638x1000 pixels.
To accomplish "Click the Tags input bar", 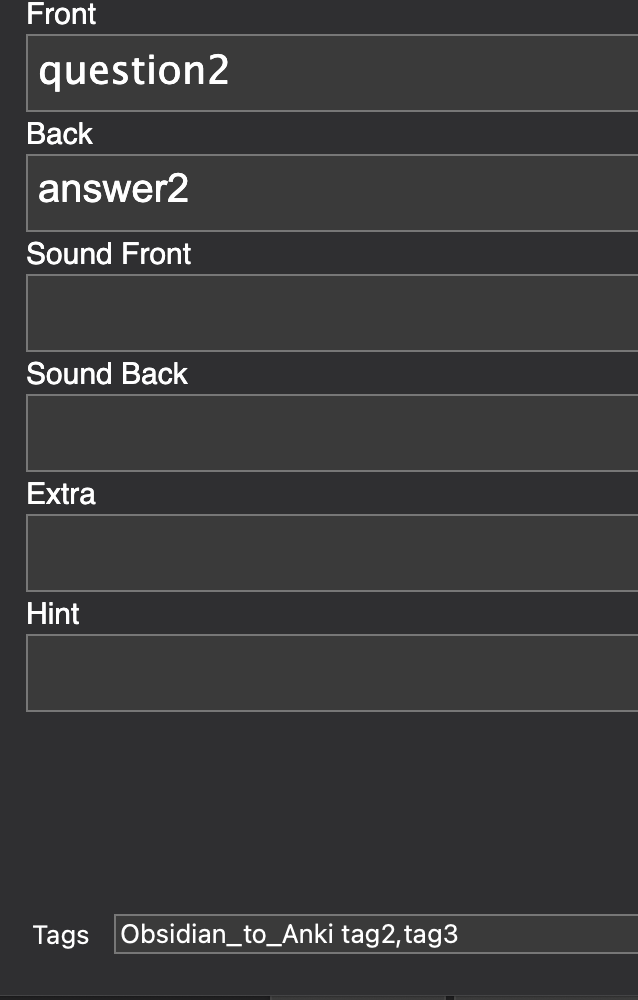I will tap(400, 934).
